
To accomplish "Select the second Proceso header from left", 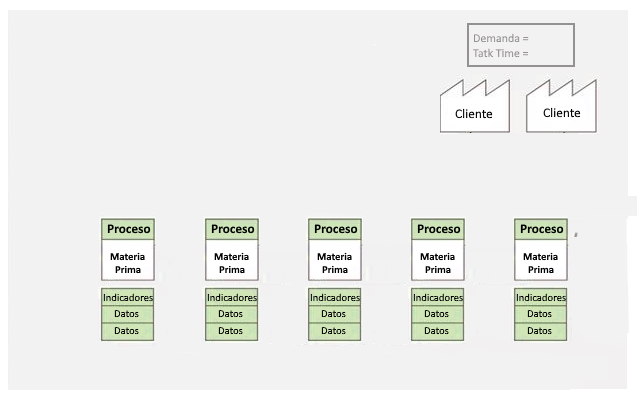I will [232, 229].
